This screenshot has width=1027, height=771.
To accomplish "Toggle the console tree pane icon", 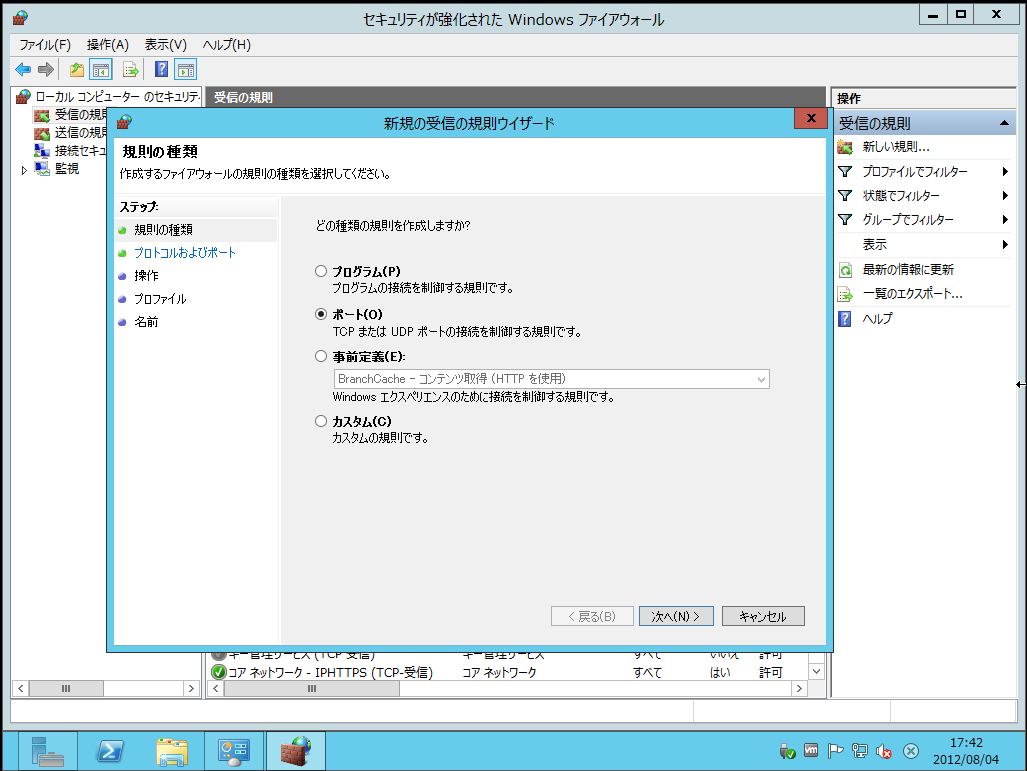I will [101, 69].
